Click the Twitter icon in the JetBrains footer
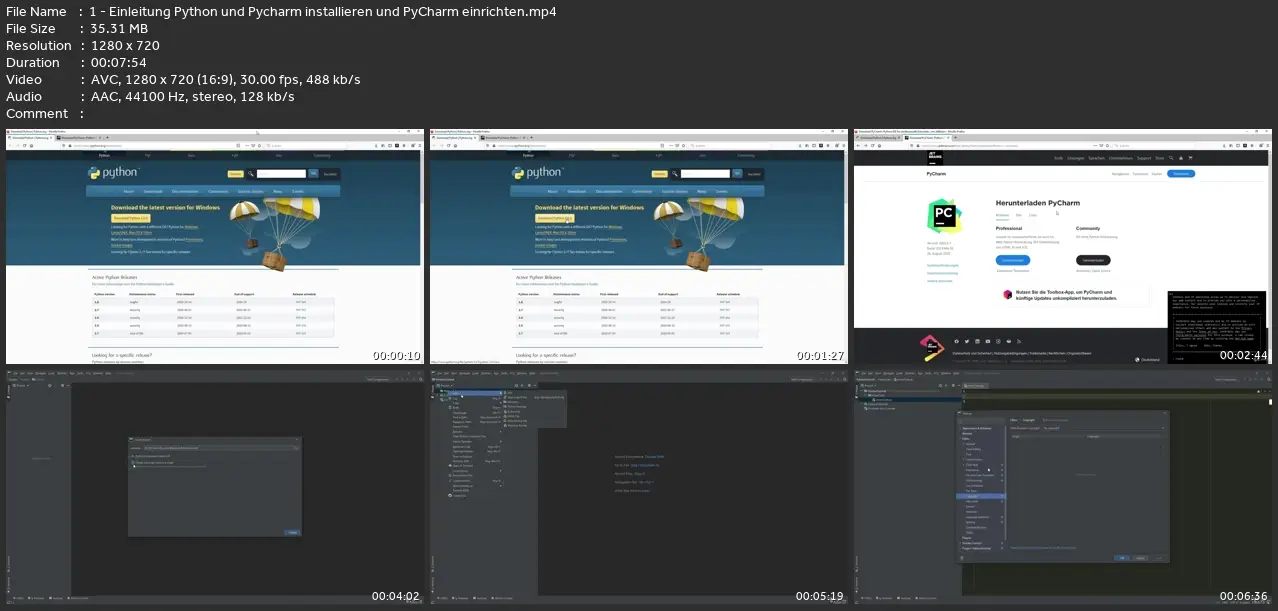 (x=966, y=341)
